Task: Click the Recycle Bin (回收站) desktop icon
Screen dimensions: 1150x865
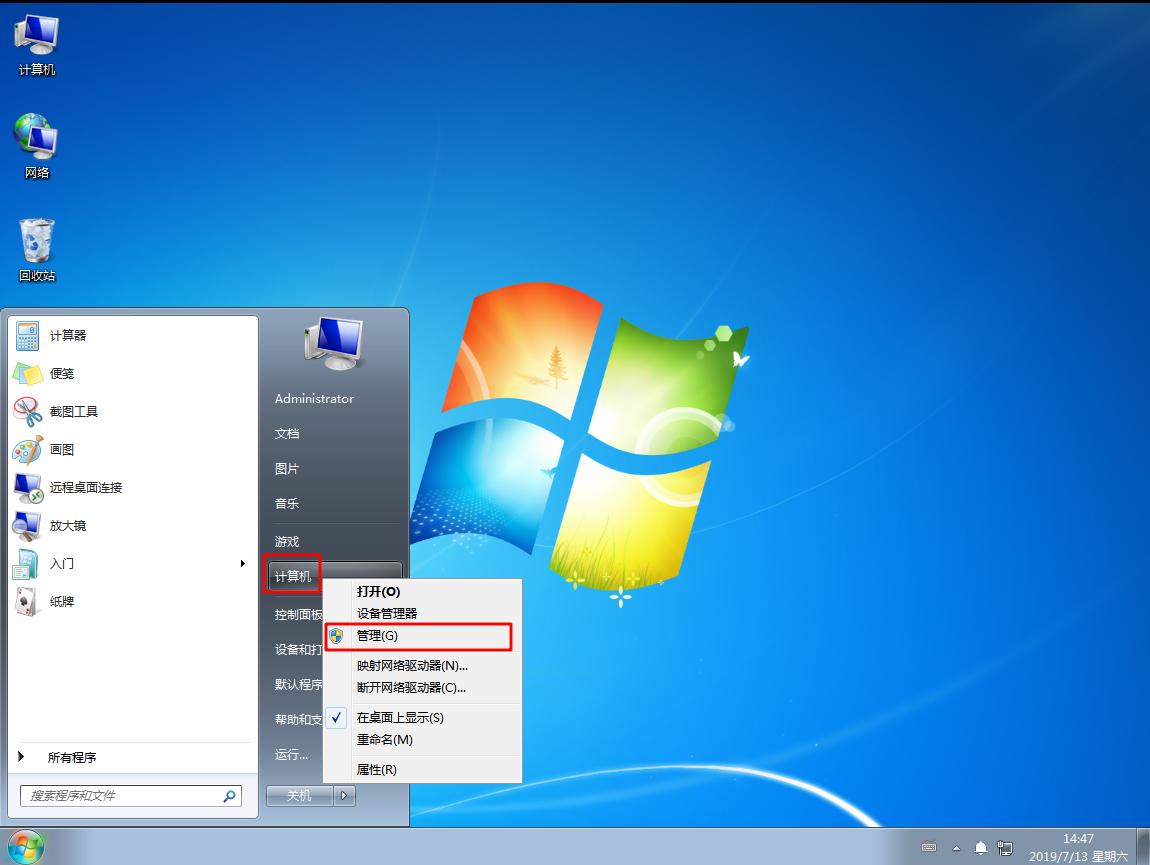Action: point(37,243)
